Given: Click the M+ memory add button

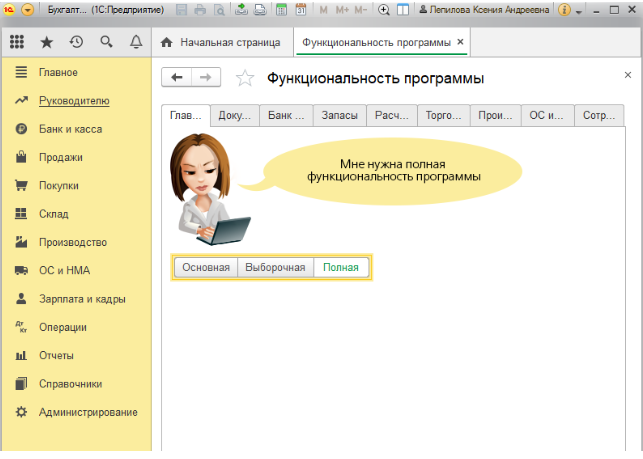Looking at the screenshot, I should pos(342,10).
